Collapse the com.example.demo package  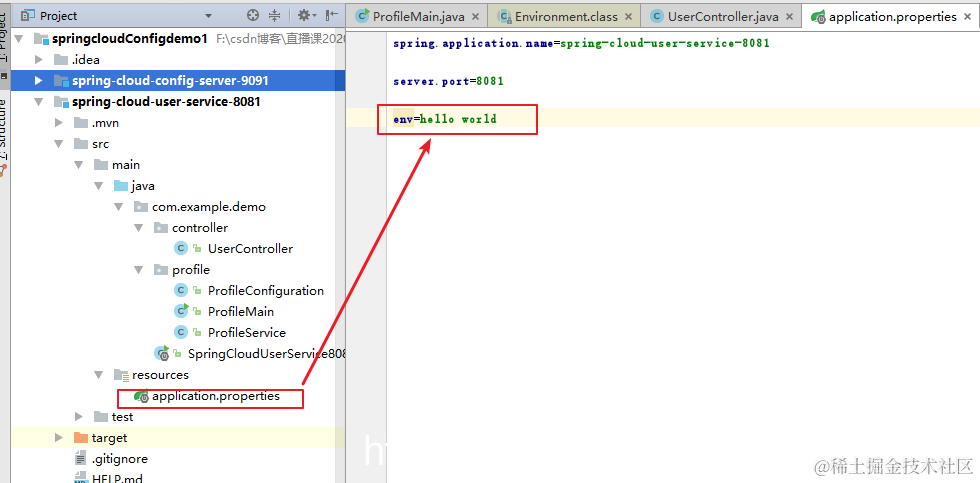(119, 207)
